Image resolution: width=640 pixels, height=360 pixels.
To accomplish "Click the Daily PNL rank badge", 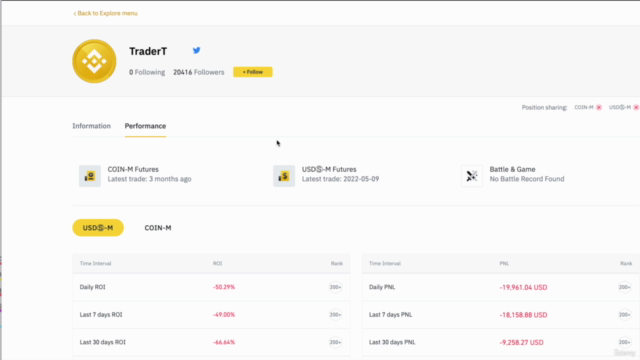I will [x=624, y=287].
